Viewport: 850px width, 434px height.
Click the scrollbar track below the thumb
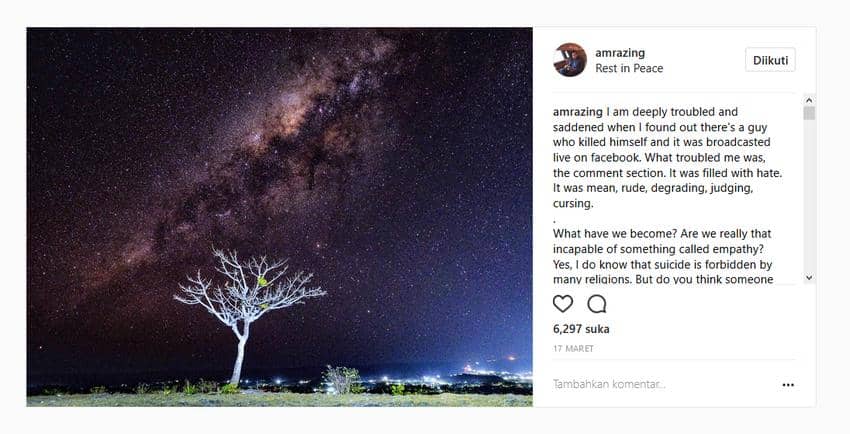[x=809, y=200]
